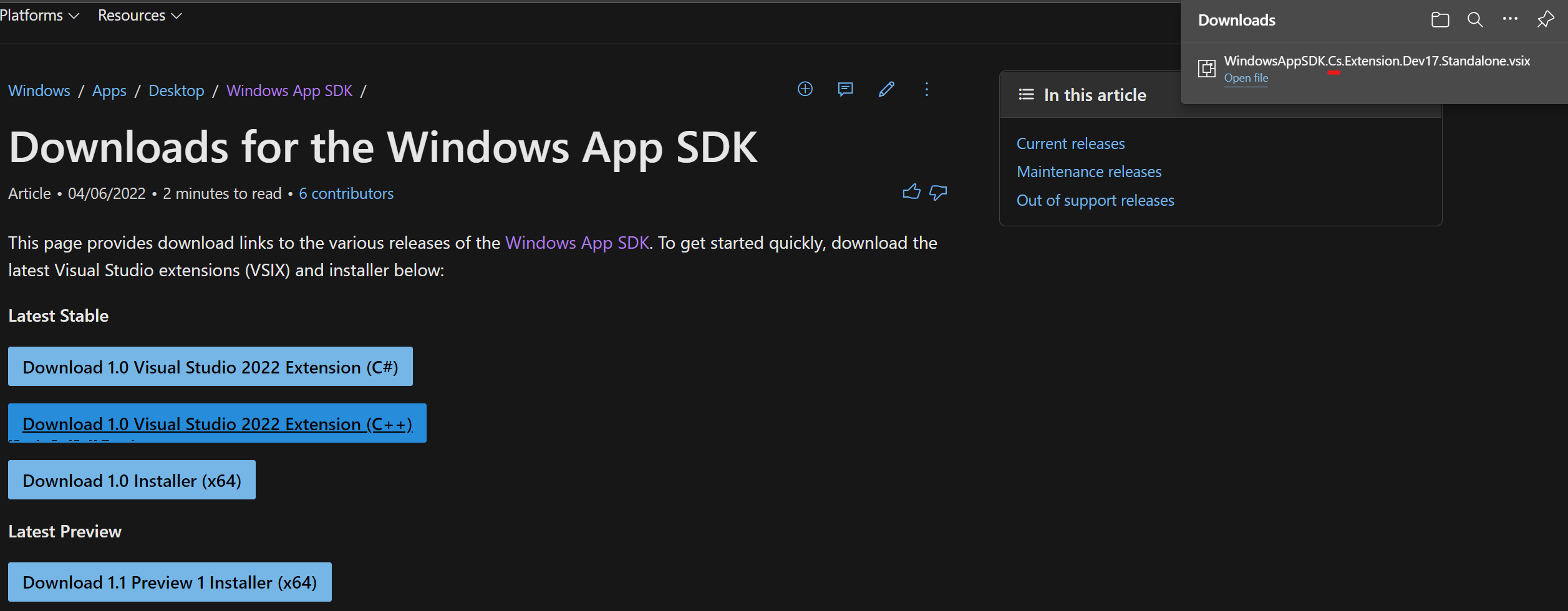This screenshot has width=1568, height=611.
Task: Open the article more actions ellipsis menu
Action: point(927,90)
